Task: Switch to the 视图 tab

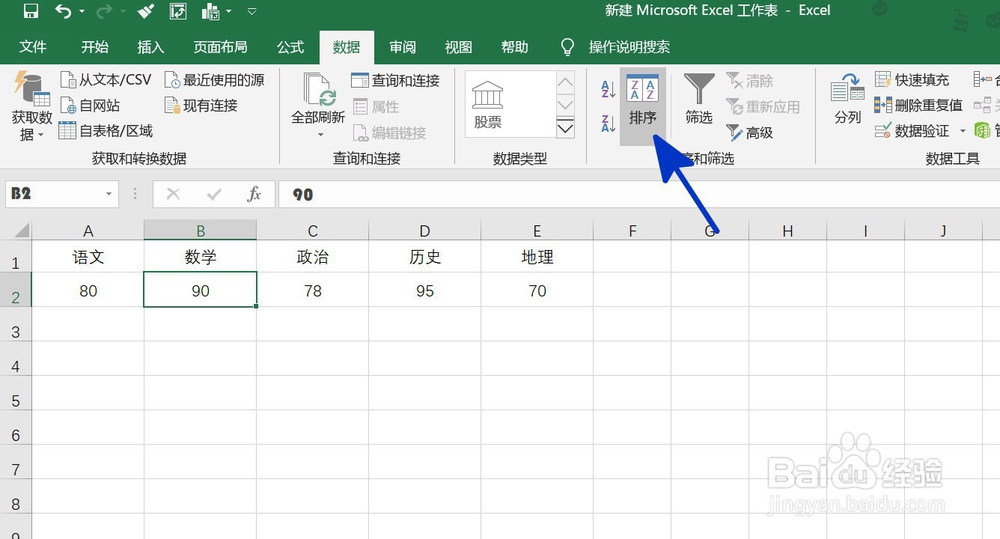Action: [x=459, y=47]
